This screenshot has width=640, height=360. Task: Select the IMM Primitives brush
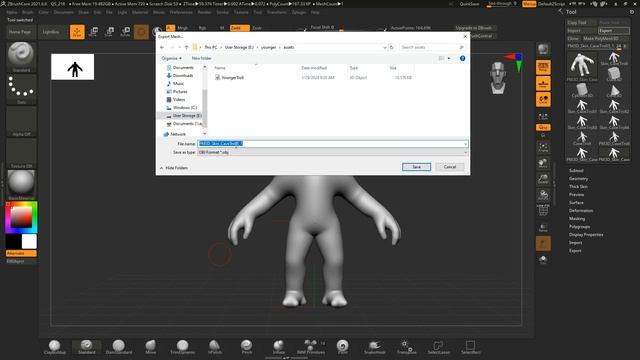[311, 347]
